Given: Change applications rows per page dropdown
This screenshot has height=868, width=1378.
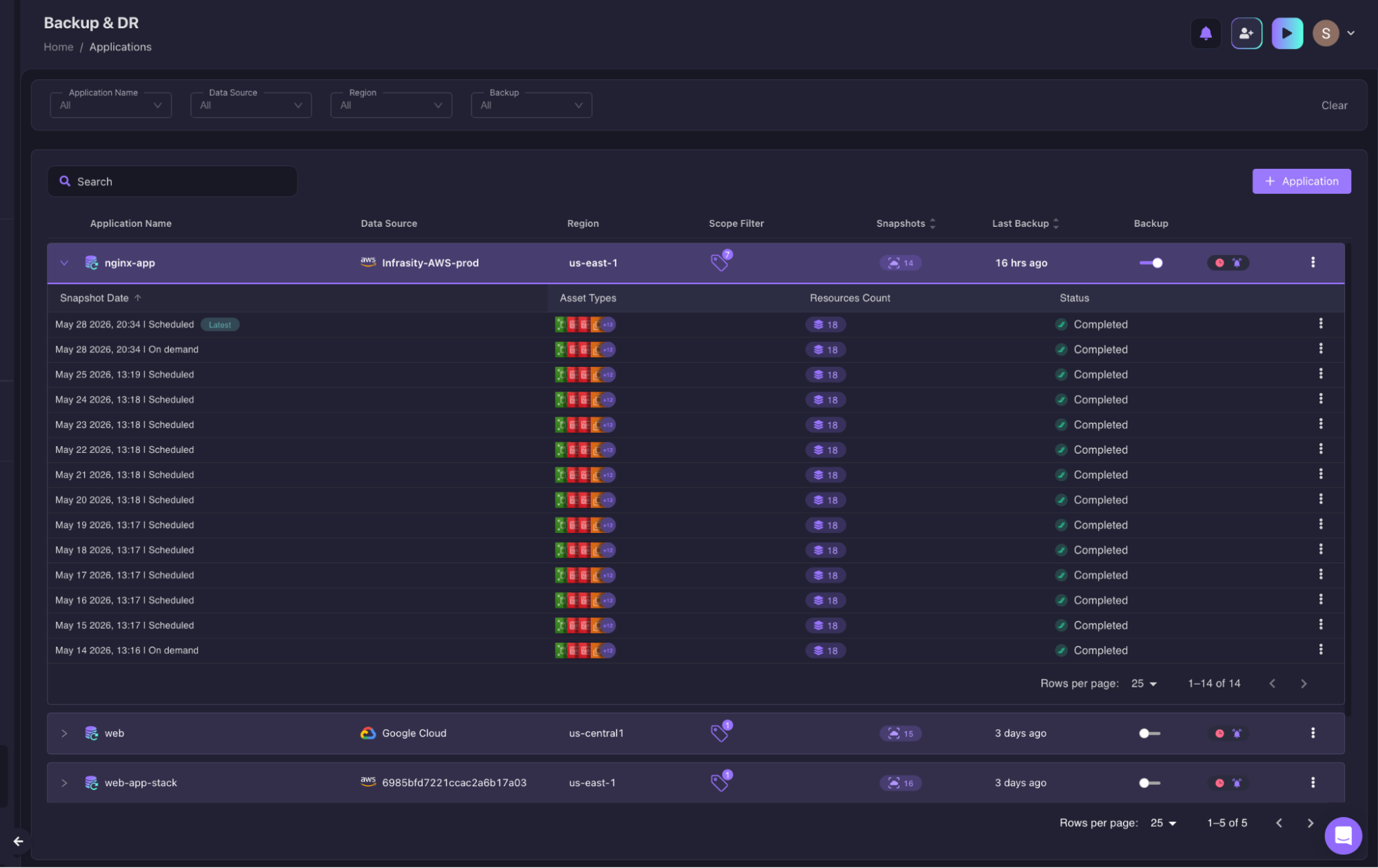Looking at the screenshot, I should (x=1163, y=823).
